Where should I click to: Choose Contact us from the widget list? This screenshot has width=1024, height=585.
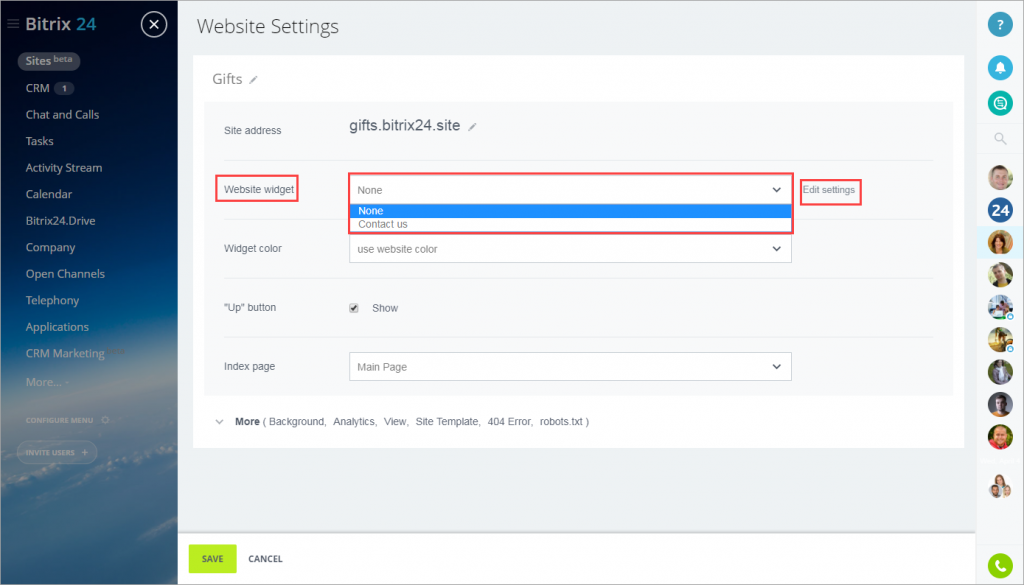[570, 224]
